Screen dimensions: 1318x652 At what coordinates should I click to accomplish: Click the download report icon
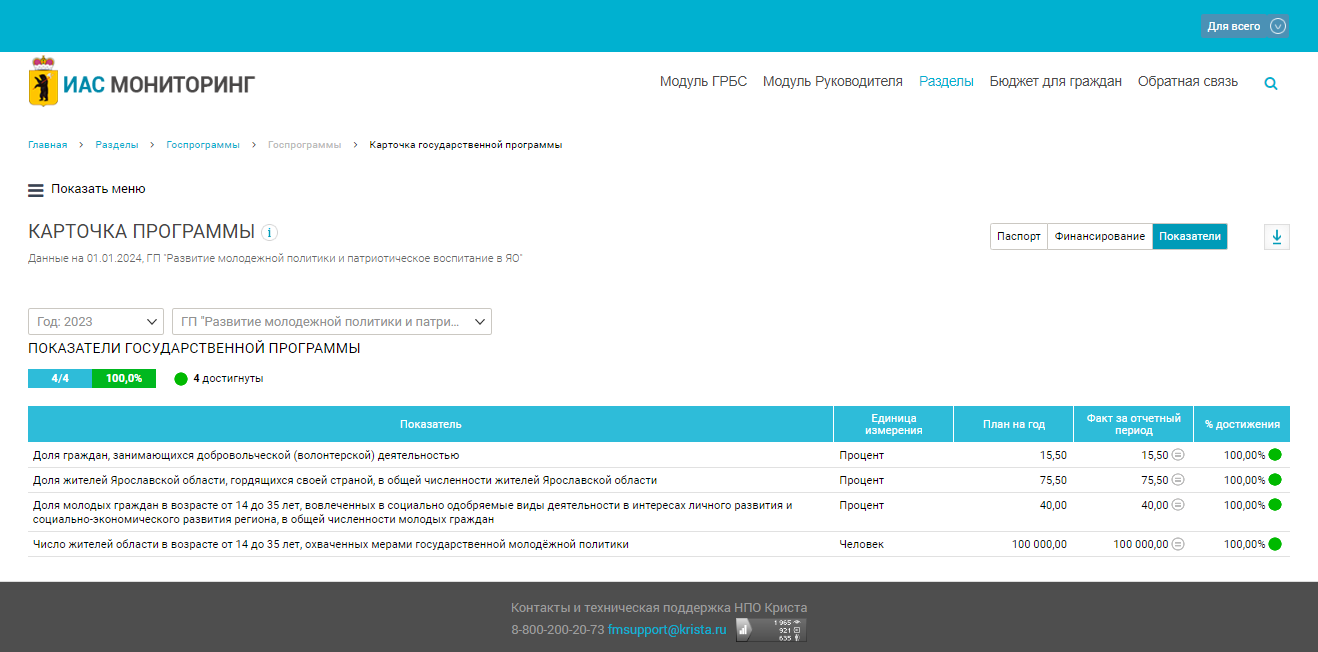(1276, 237)
